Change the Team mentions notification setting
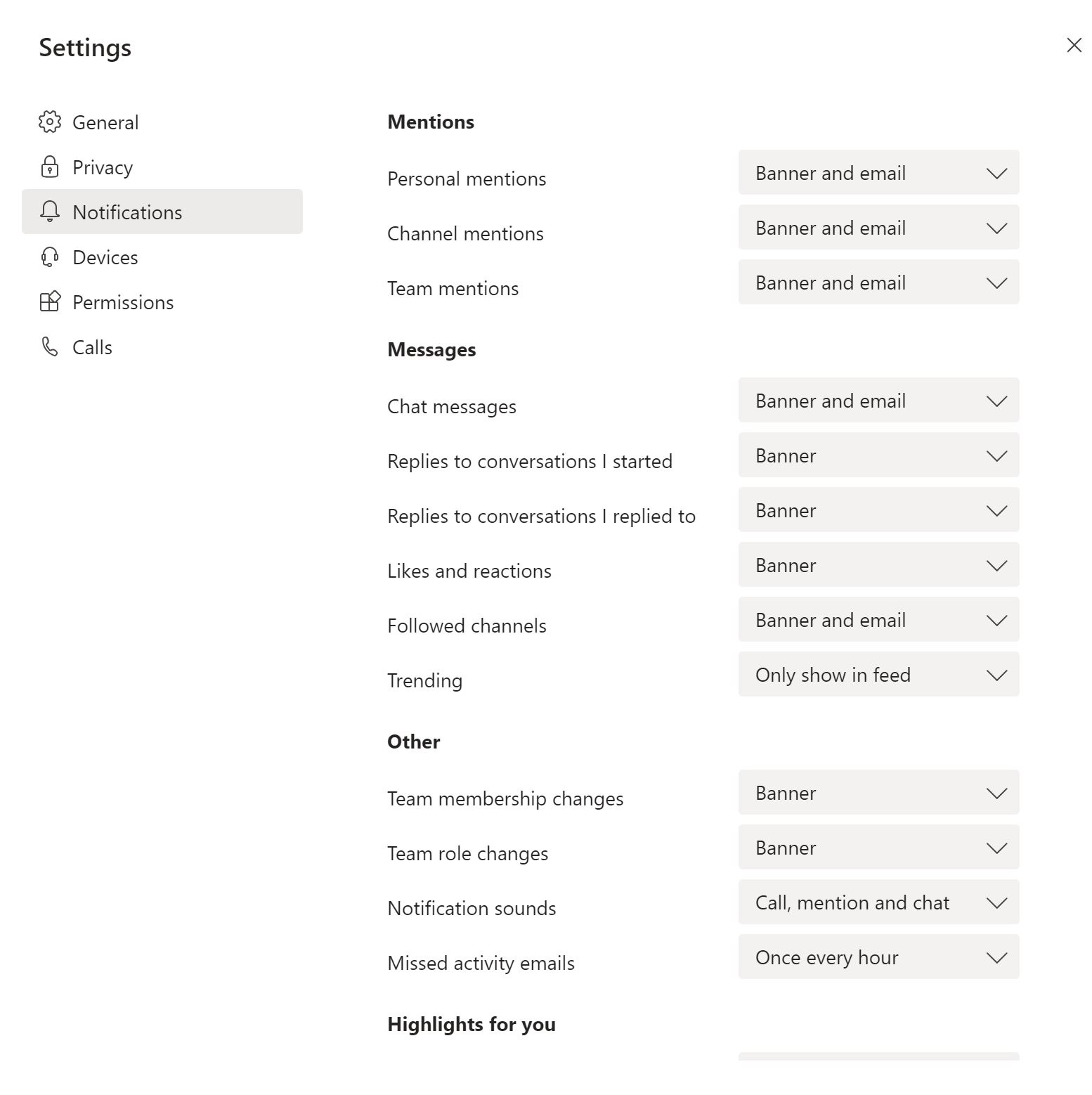The image size is (1092, 1095). [x=878, y=282]
